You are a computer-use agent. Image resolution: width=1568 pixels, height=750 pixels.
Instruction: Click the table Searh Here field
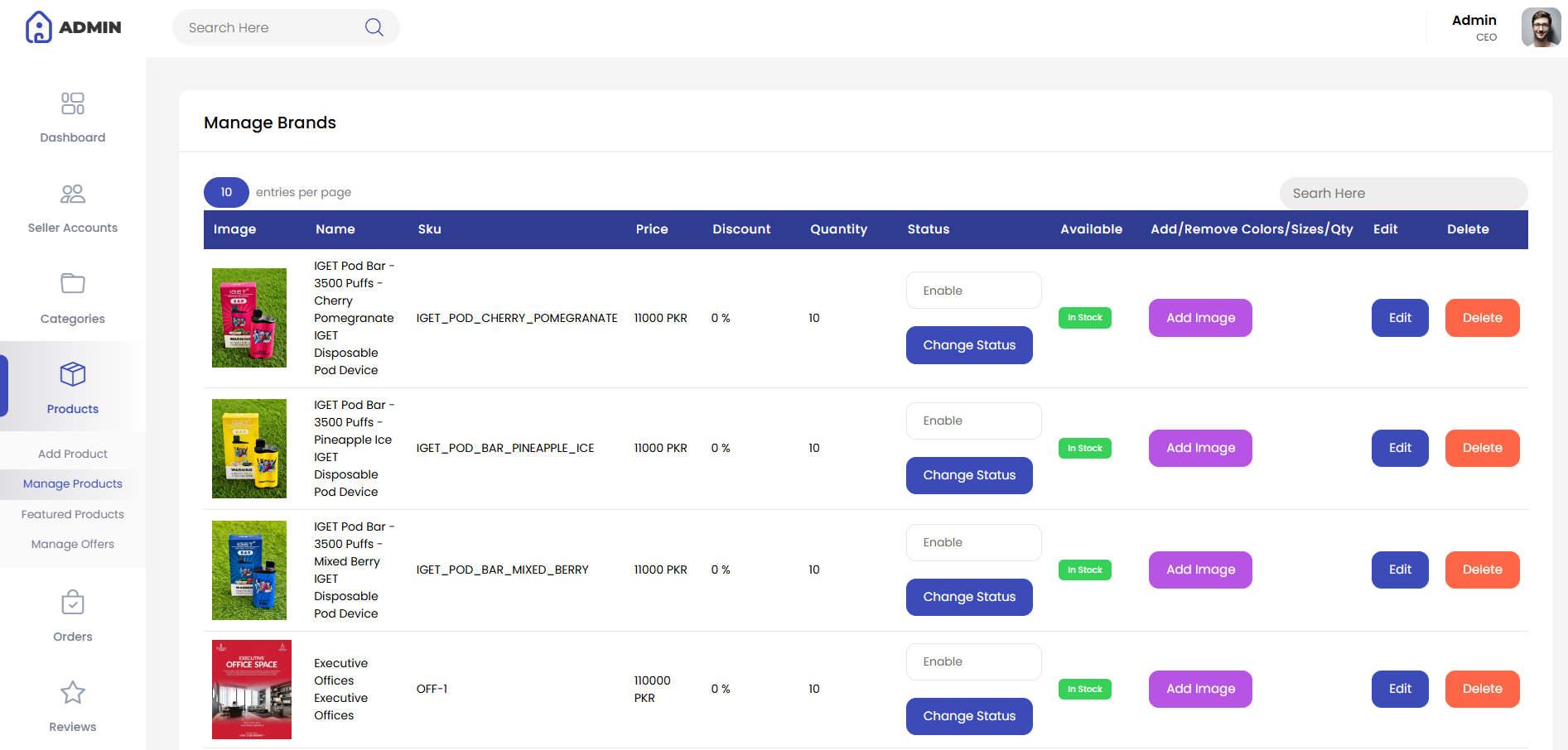(1404, 193)
